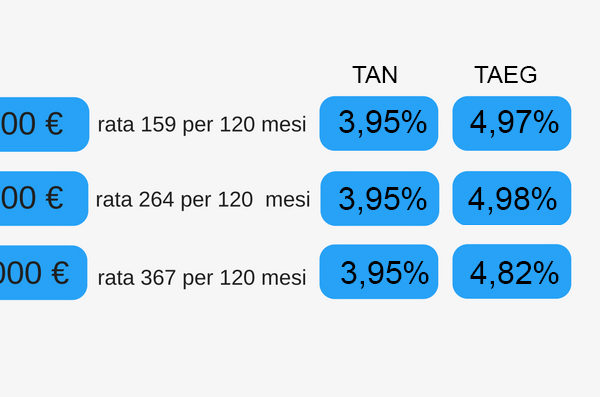Select the 3,95% TAN box beside rata 367

(x=379, y=271)
